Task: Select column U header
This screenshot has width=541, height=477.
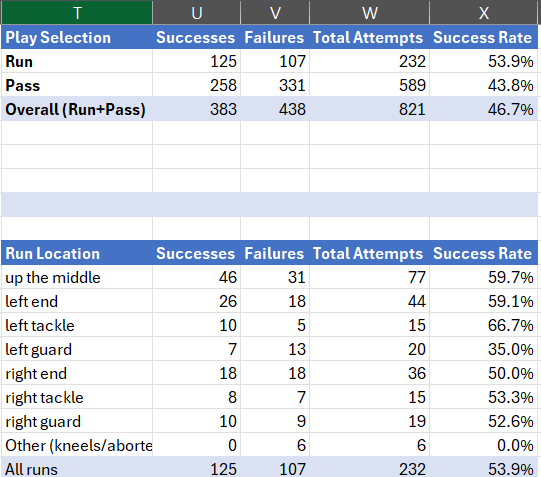Action: 197,13
